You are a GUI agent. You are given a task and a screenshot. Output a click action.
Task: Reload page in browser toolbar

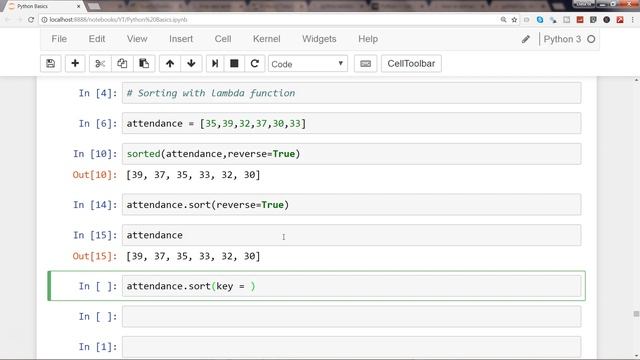[x=31, y=20]
